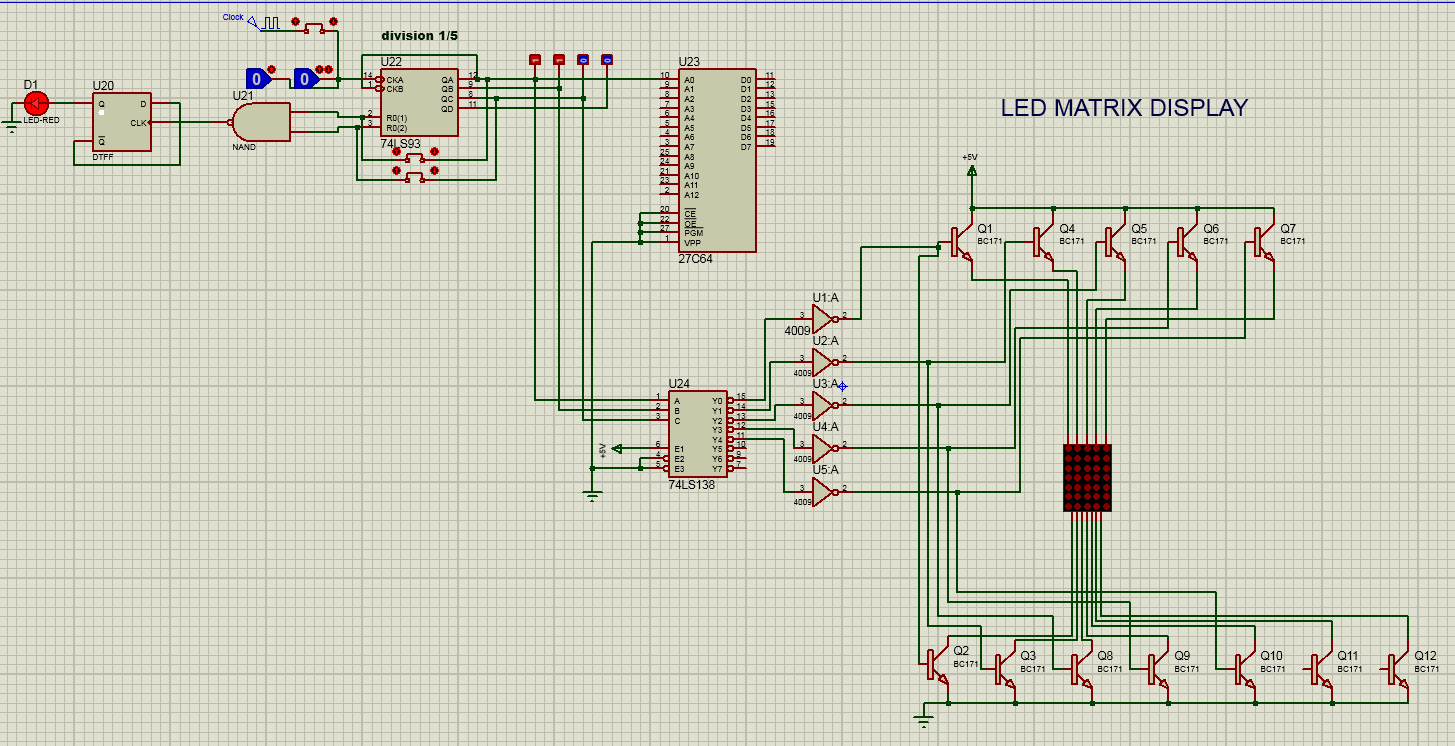Click the 'U22' reference label
This screenshot has width=1455, height=746.
click(x=391, y=62)
